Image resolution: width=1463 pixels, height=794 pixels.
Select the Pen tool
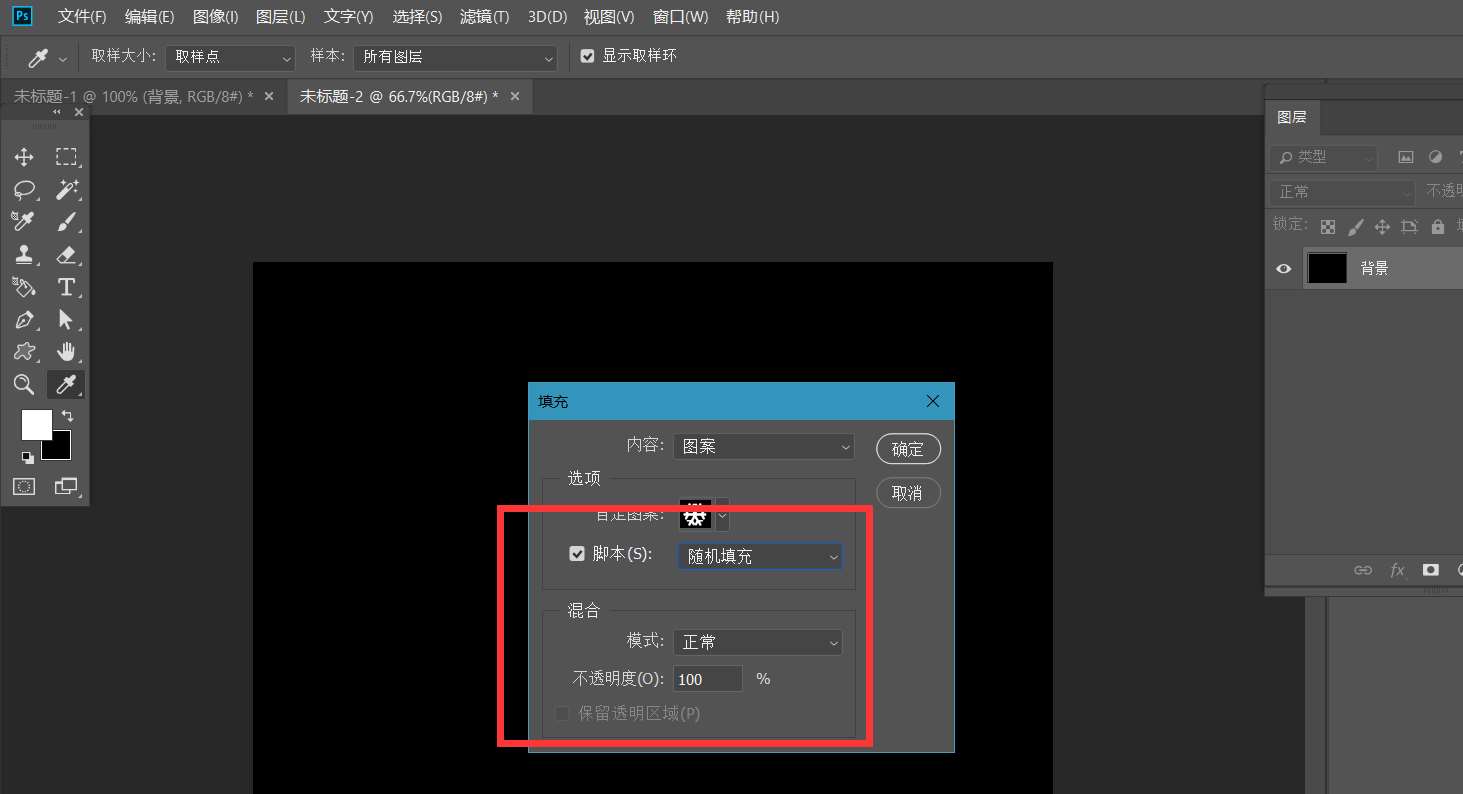[x=25, y=319]
